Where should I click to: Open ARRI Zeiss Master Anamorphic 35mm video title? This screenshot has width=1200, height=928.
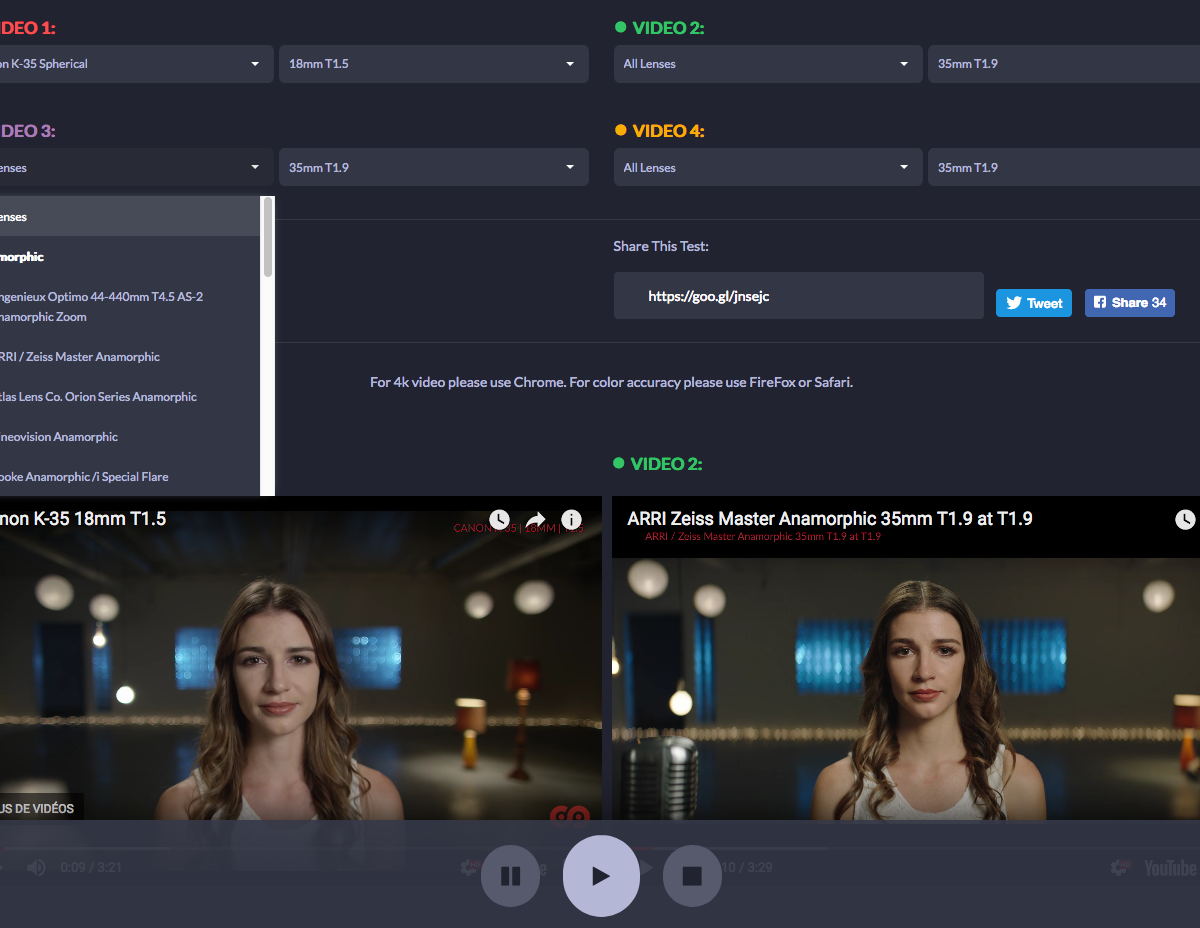click(830, 519)
